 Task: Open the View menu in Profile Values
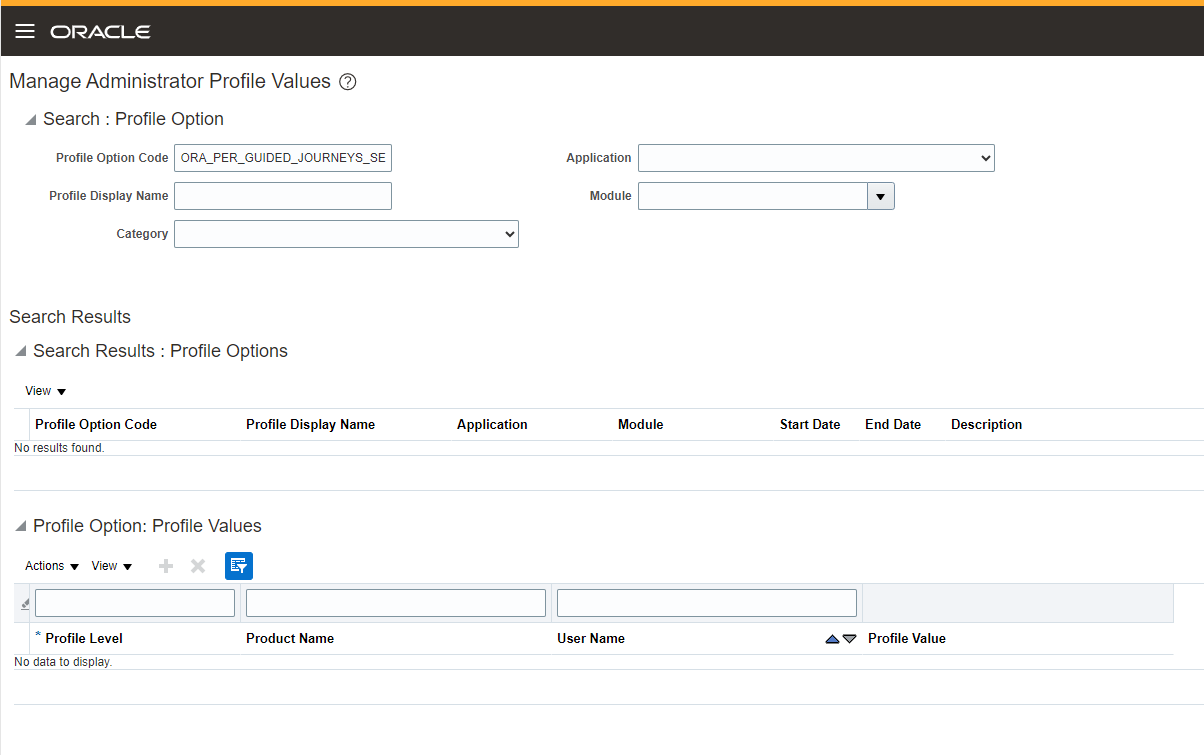(110, 565)
